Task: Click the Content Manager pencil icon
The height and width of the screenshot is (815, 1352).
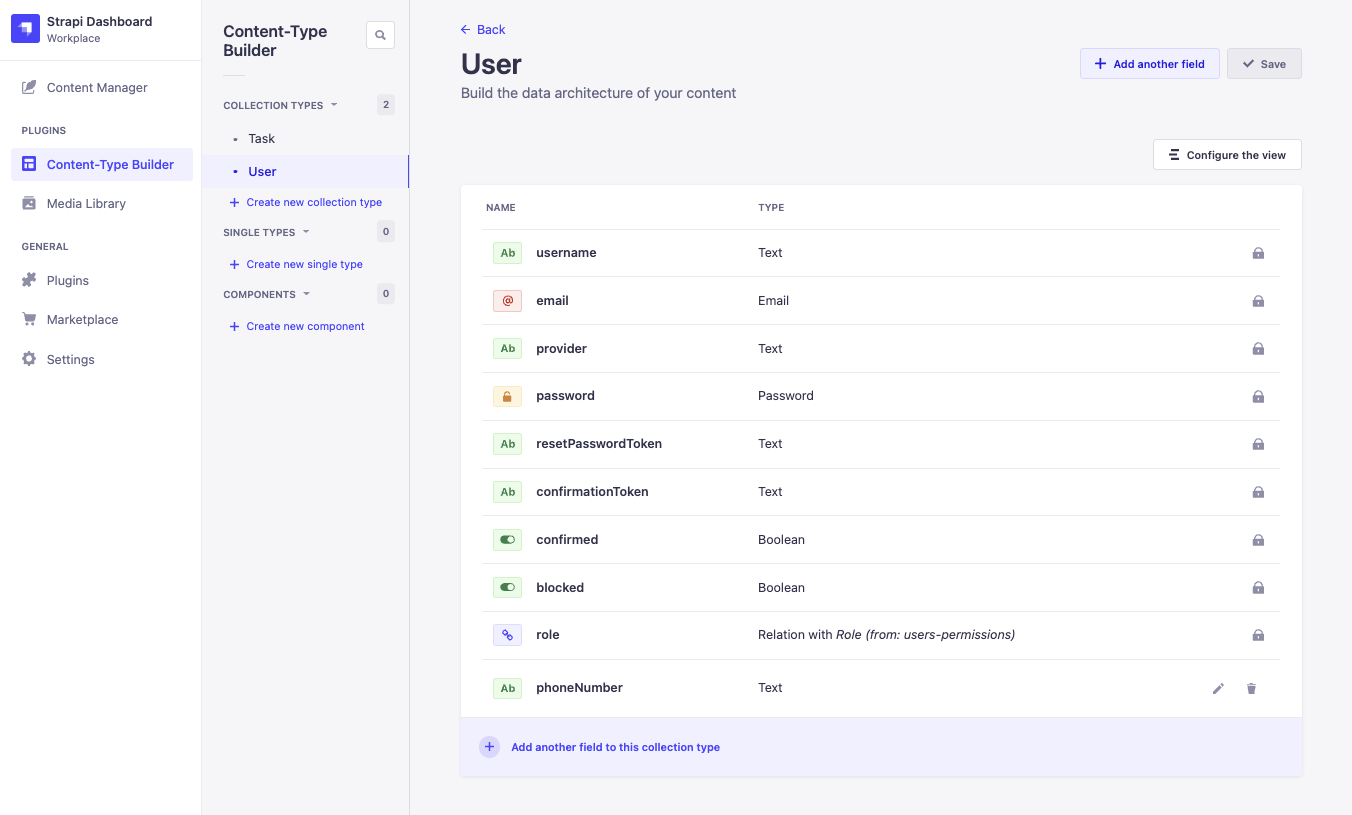Action: [x=29, y=87]
